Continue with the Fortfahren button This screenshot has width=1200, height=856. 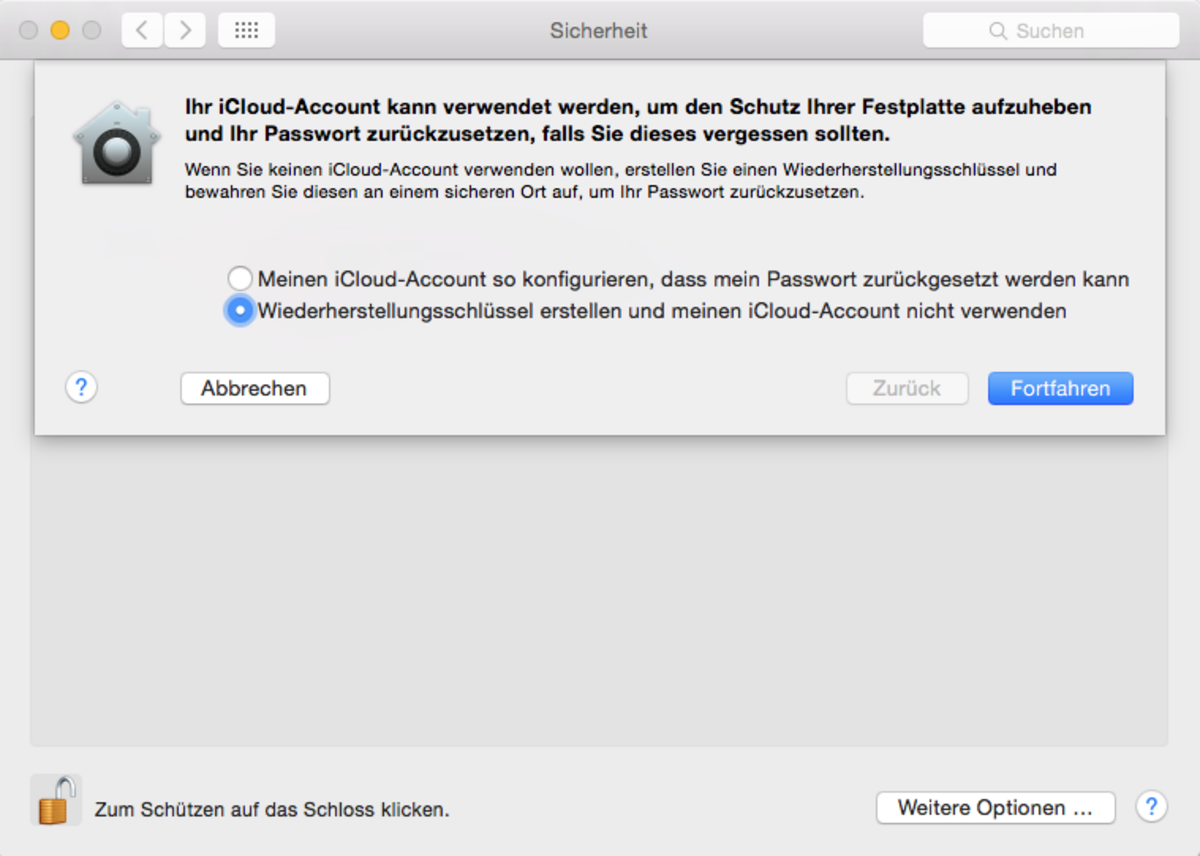point(1060,388)
